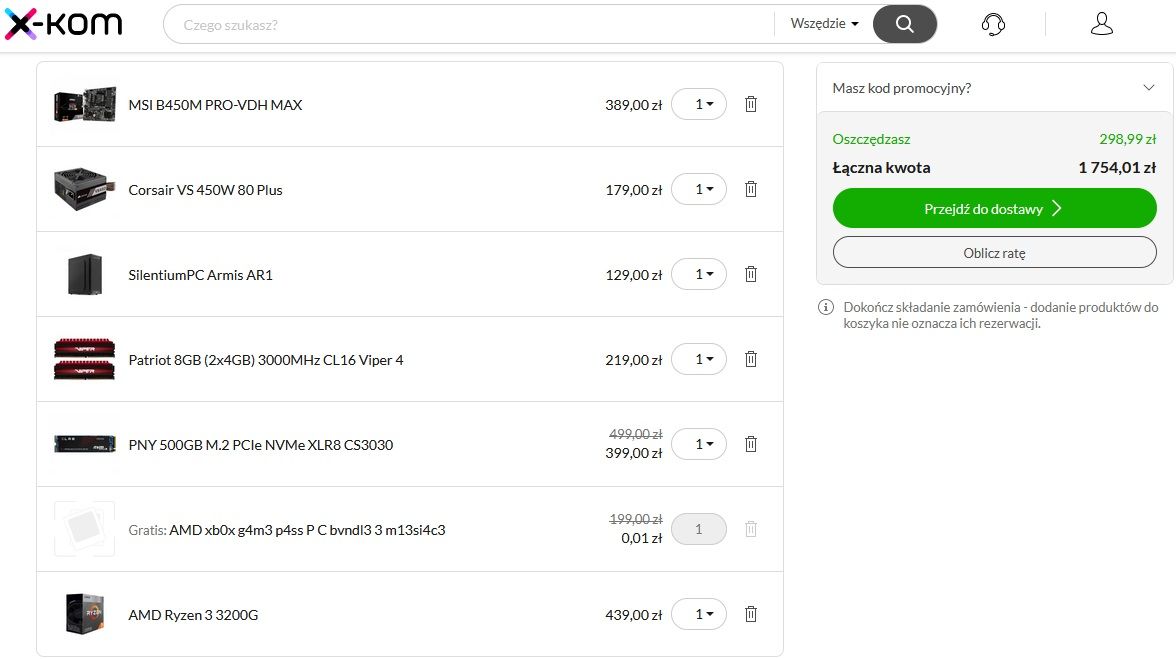Change quantity of Patriot 8GB Viper 4

coord(699,359)
